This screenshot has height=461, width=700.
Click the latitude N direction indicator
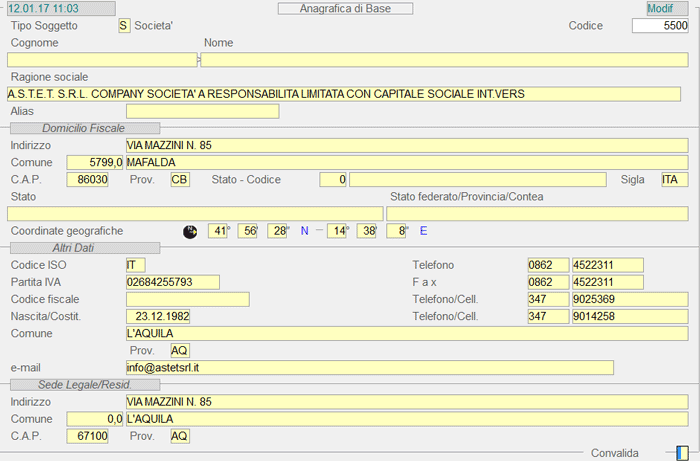point(305,231)
